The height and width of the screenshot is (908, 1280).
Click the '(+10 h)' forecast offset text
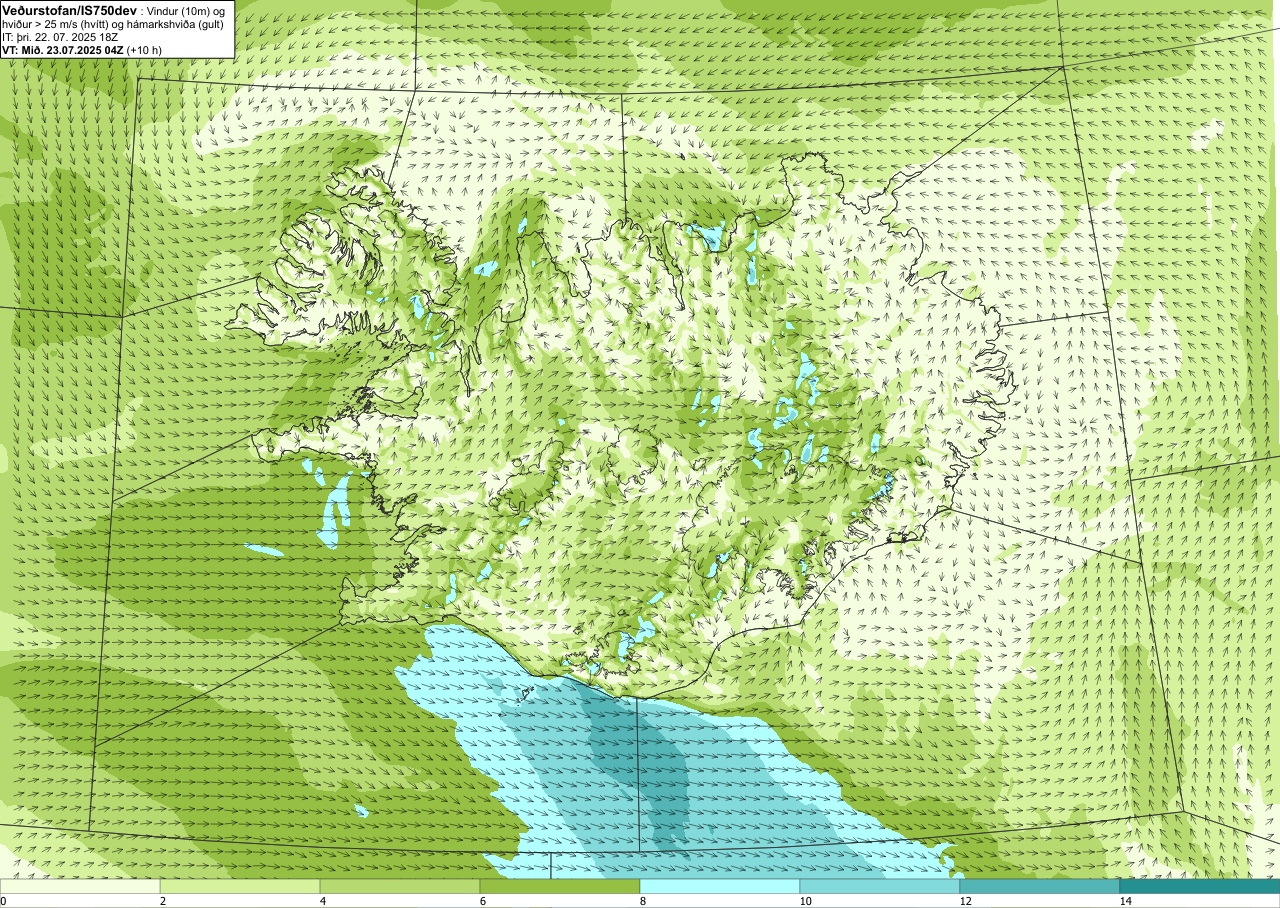pos(145,50)
